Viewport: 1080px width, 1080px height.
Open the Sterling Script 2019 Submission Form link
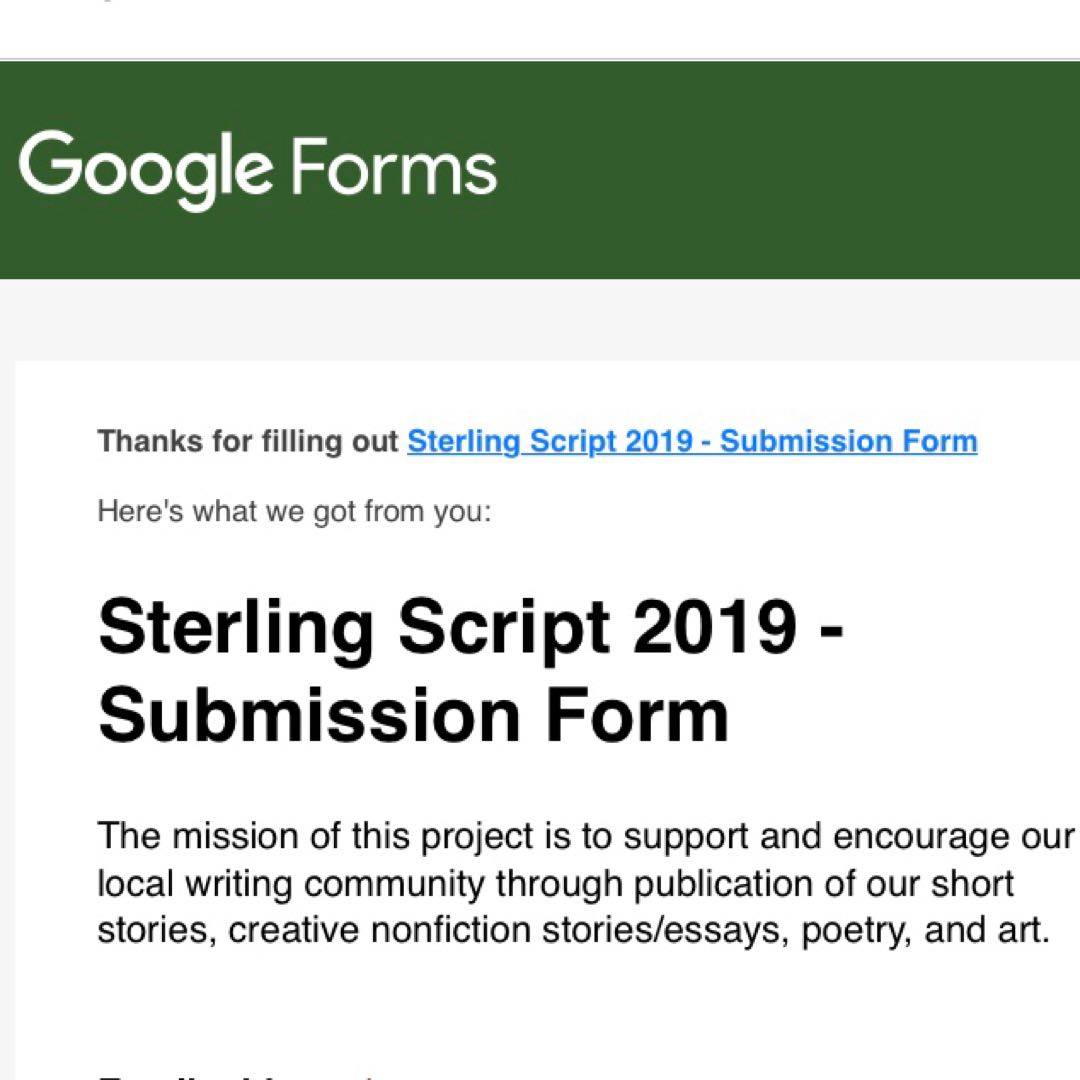(x=692, y=441)
